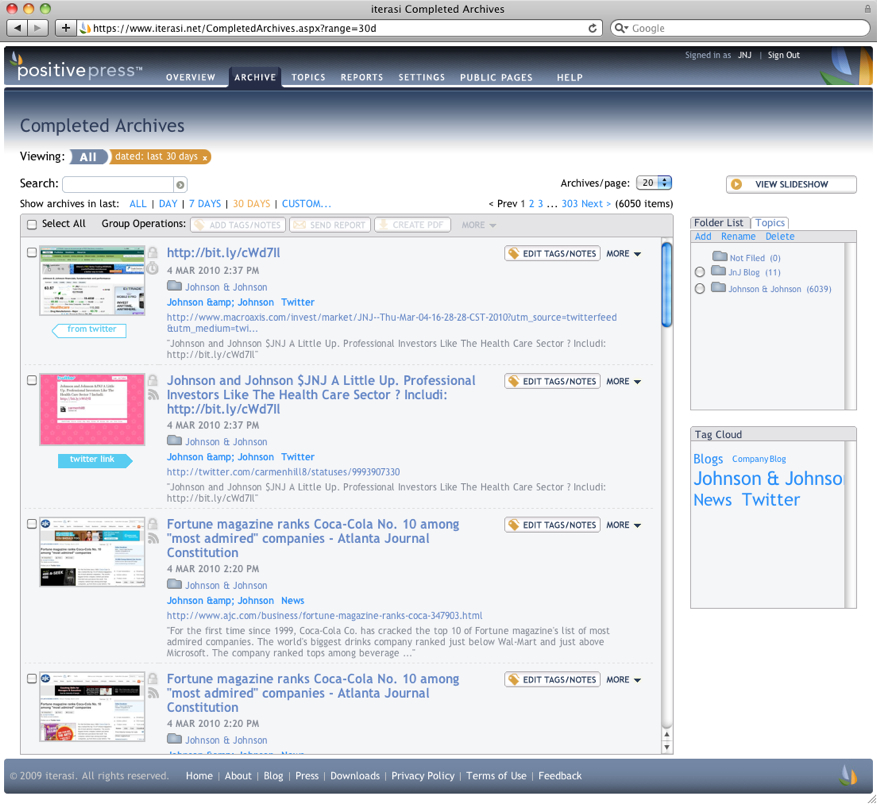This screenshot has height=804, width=877.
Task: Click the RSS icon on the Johnson and Johnson $JNJ archive
Action: (153, 395)
